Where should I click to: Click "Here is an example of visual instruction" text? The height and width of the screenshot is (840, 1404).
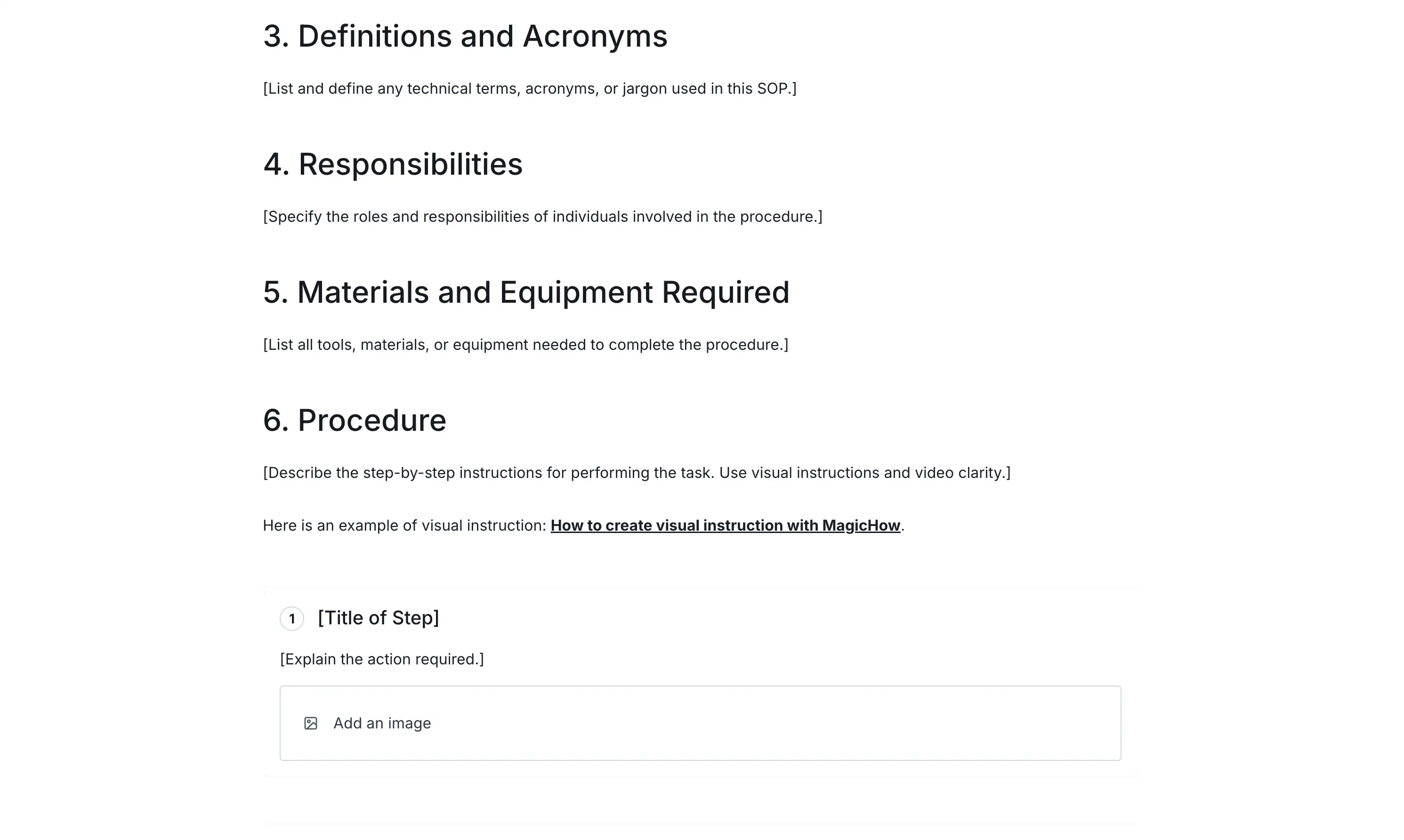point(404,526)
